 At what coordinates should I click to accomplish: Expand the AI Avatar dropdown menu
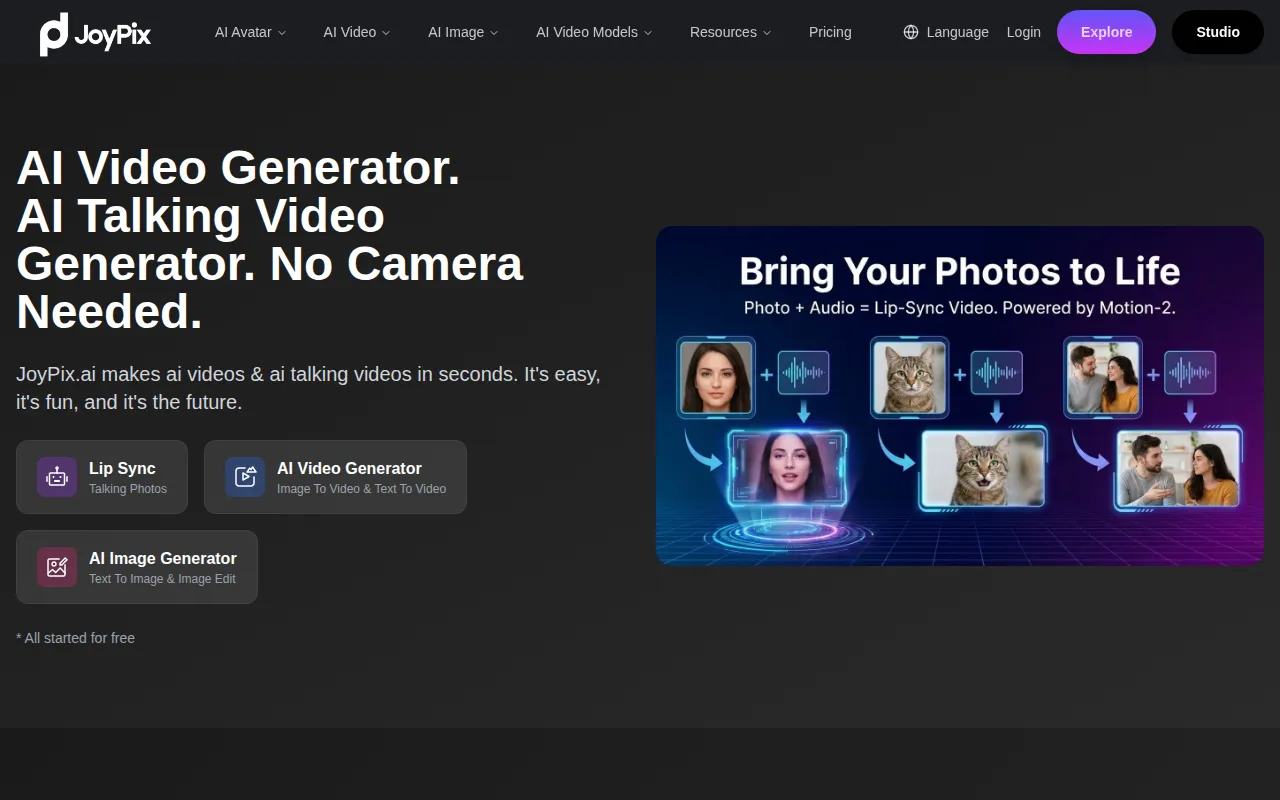250,32
